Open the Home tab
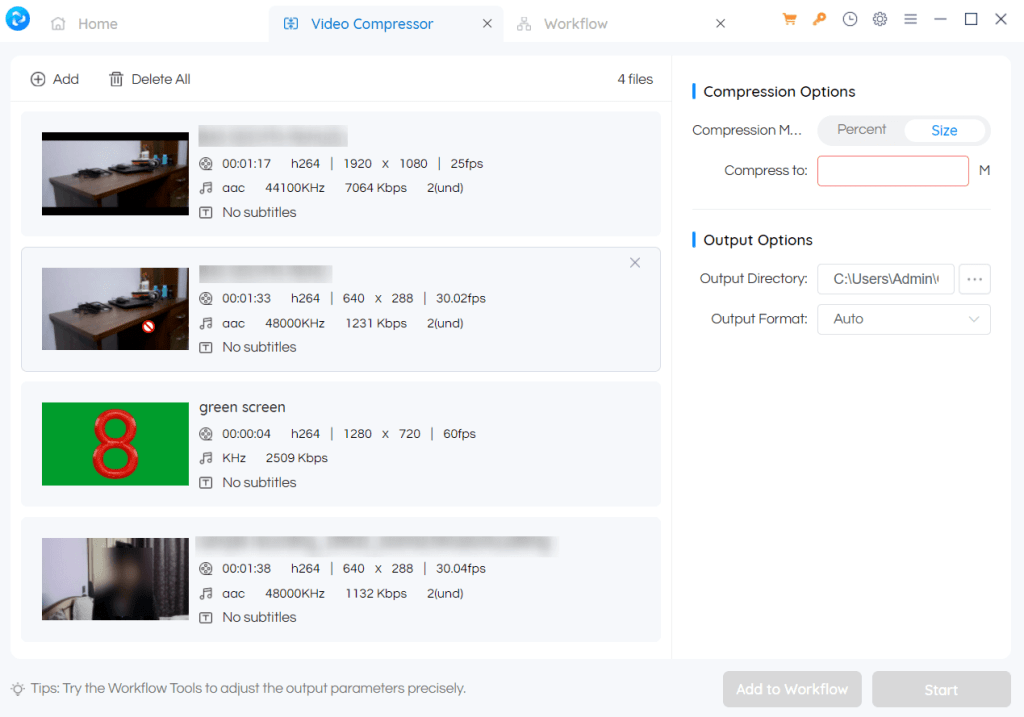Image resolution: width=1024 pixels, height=717 pixels. click(85, 24)
